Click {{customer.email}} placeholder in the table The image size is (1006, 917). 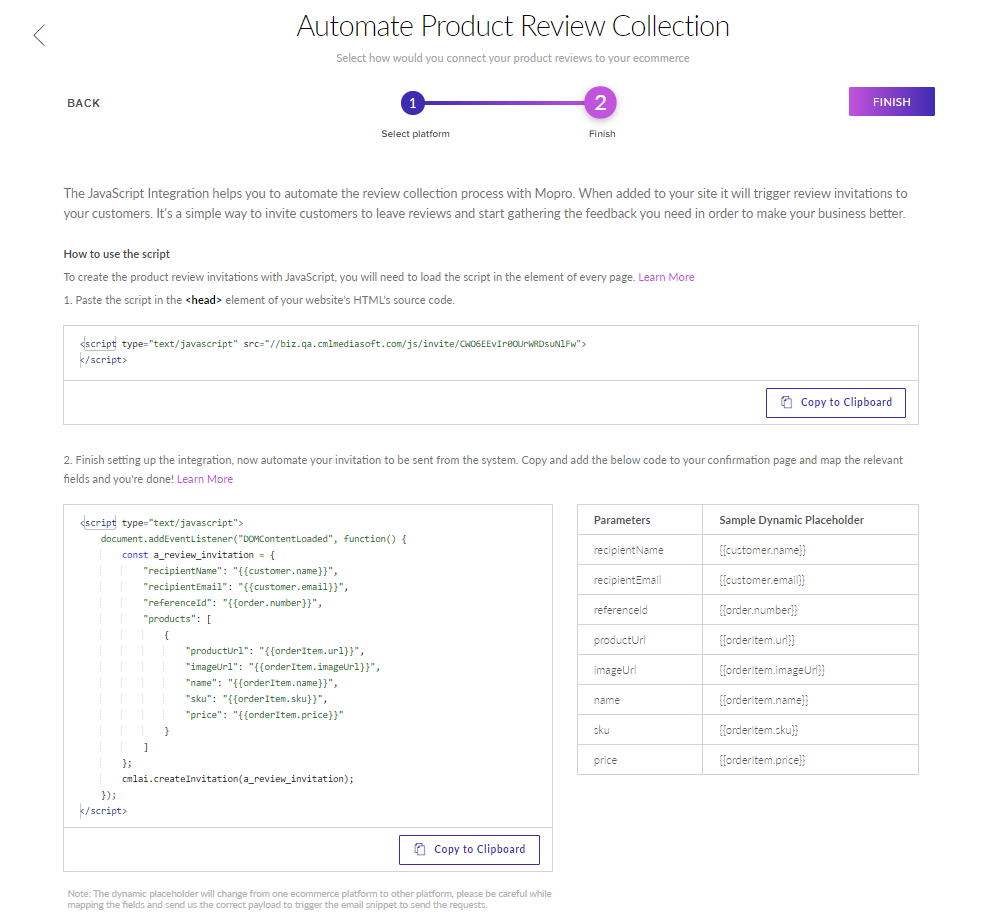(762, 580)
